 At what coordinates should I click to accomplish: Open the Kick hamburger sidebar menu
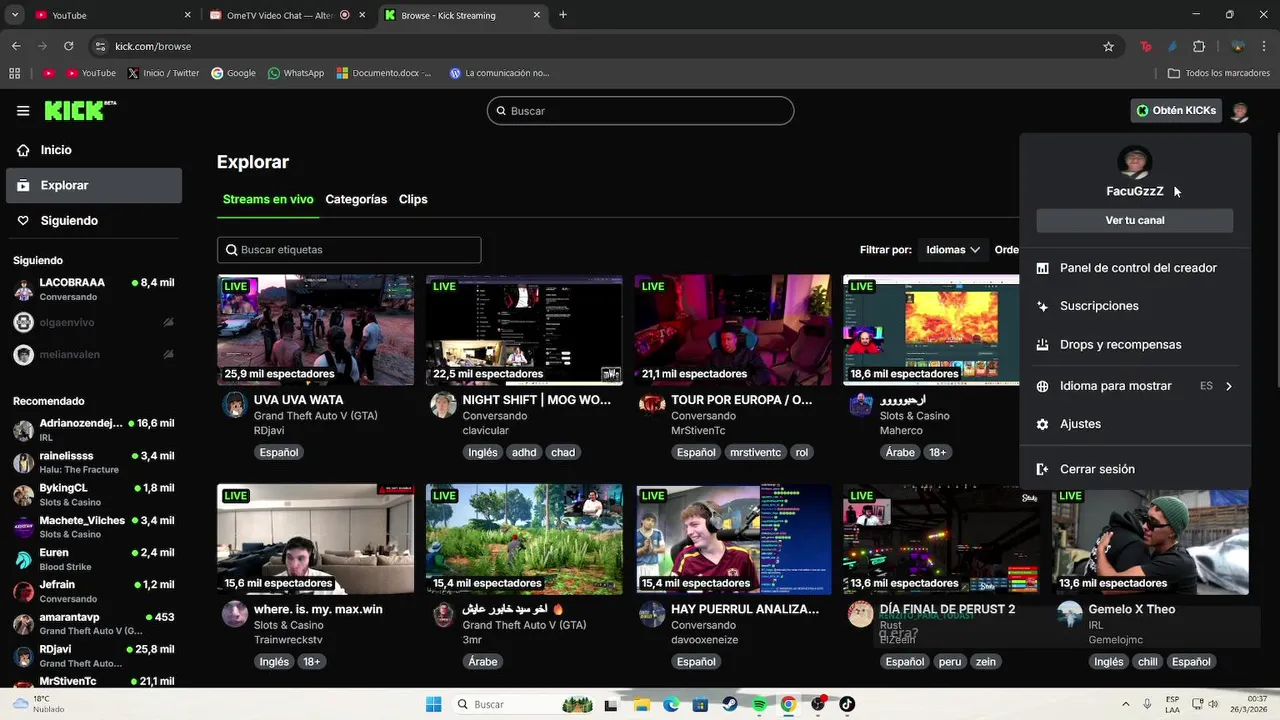(x=23, y=111)
